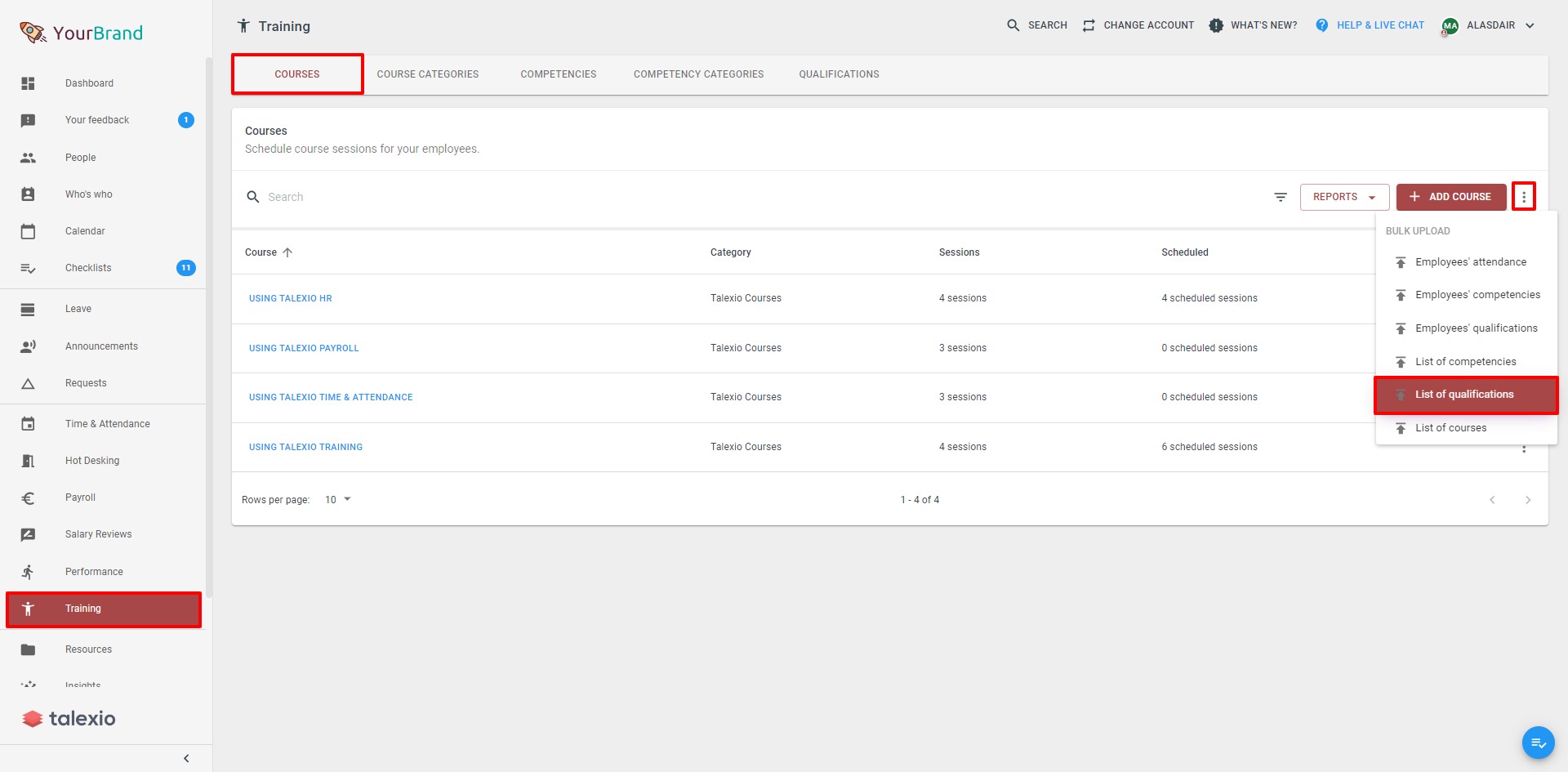Select List of qualifications bulk upload
Image resolution: width=1568 pixels, height=772 pixels.
(1467, 395)
